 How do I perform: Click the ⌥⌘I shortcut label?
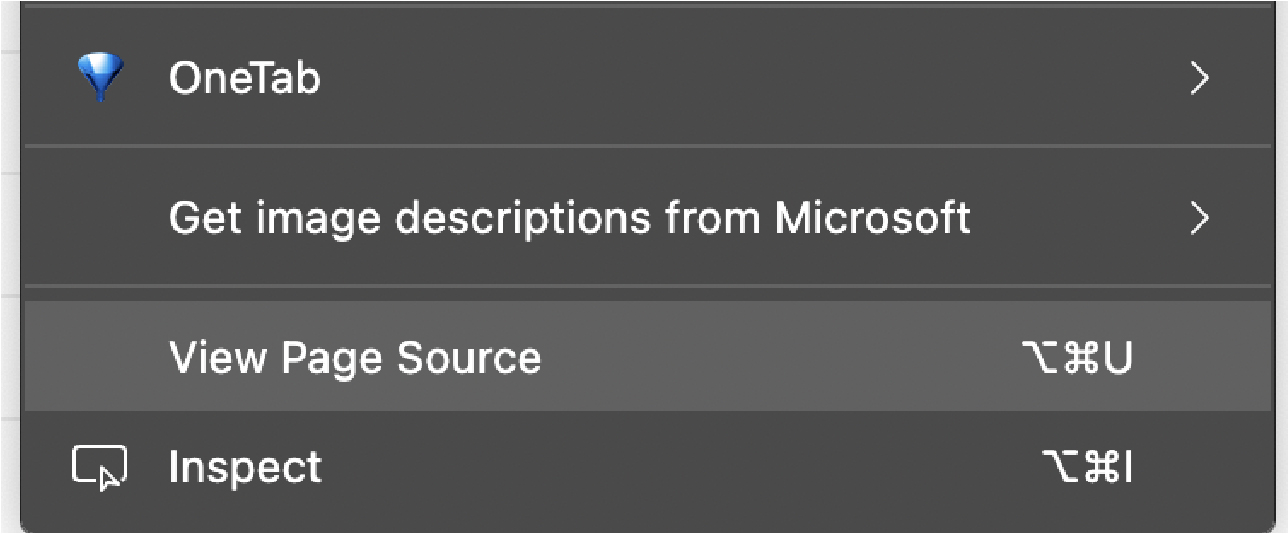(1087, 467)
